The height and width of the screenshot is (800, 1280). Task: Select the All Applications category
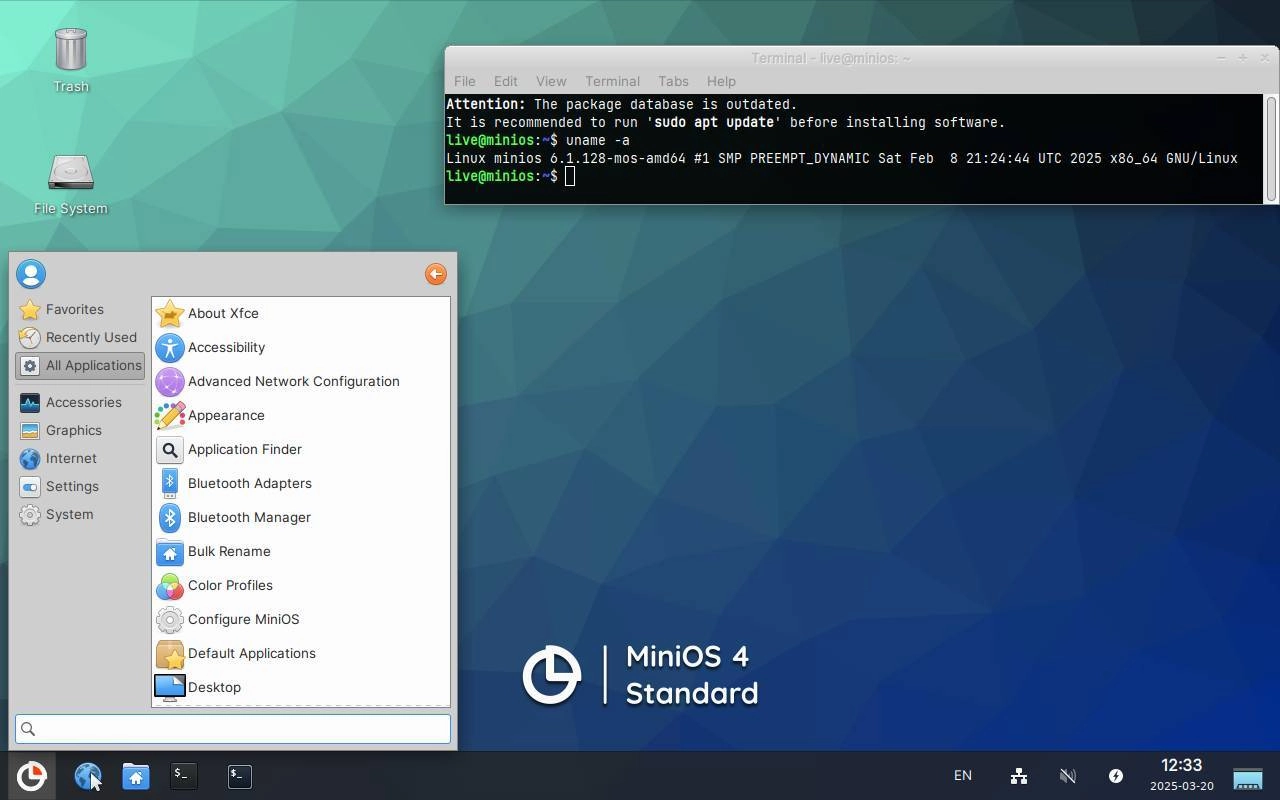pyautogui.click(x=80, y=365)
